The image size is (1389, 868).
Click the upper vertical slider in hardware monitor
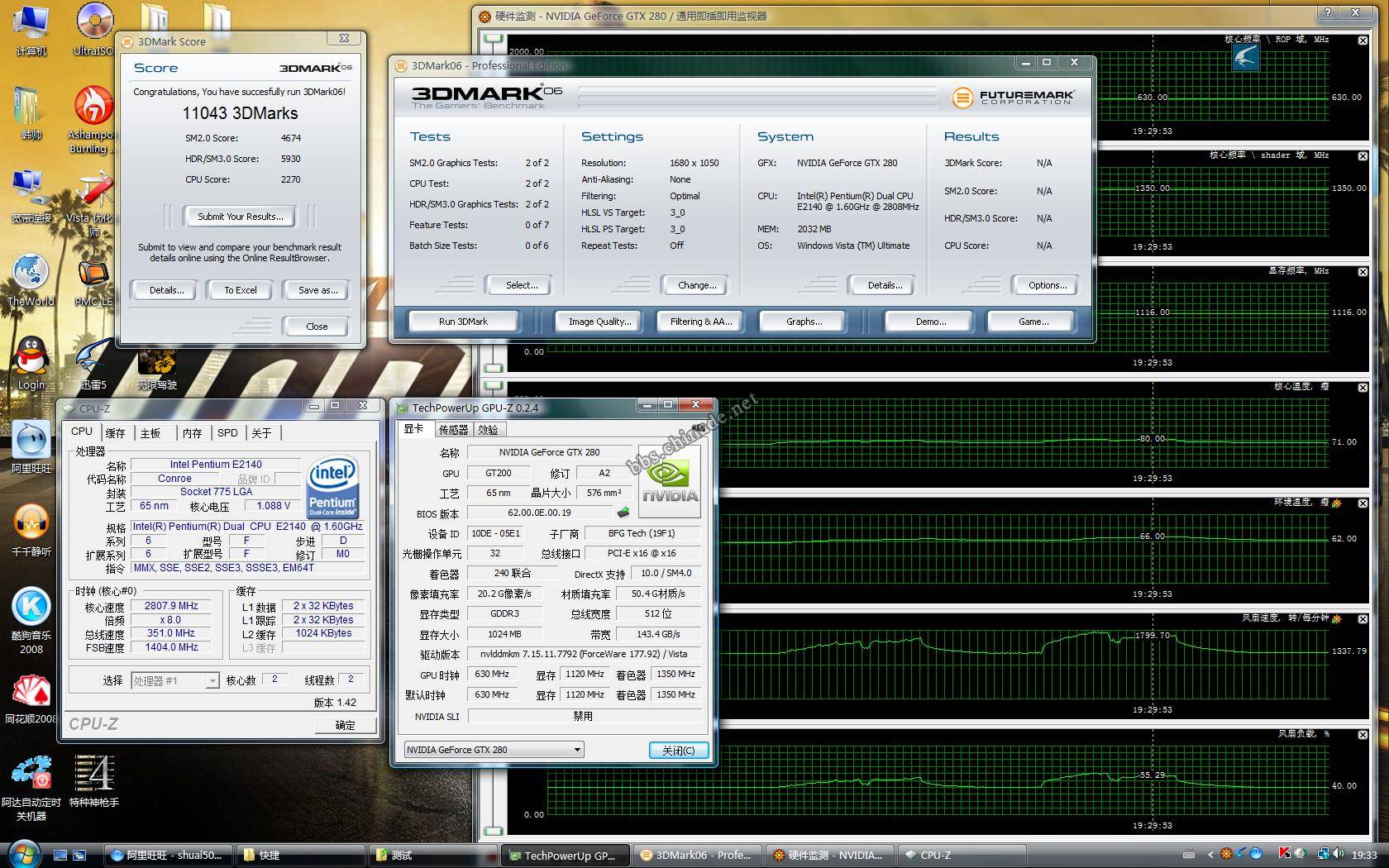tap(494, 39)
